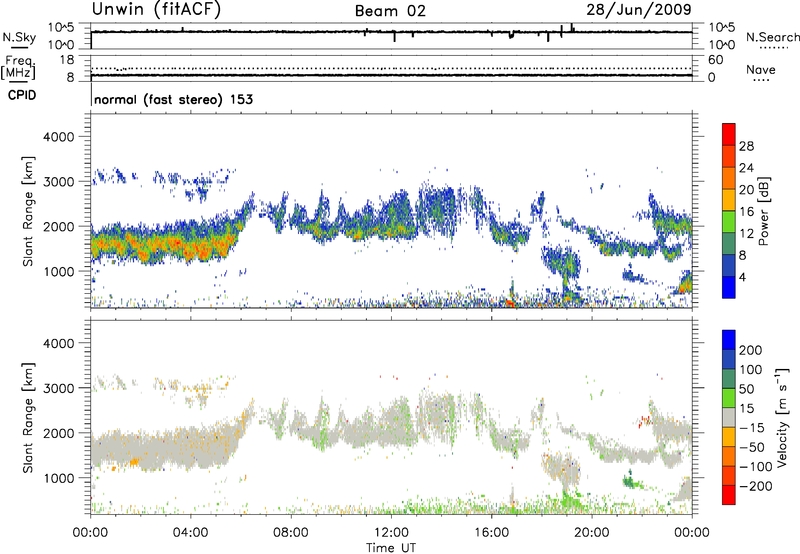Screen dimensions: 800x554
Task: Click the "N.Sky" legend label
Action: point(19,37)
